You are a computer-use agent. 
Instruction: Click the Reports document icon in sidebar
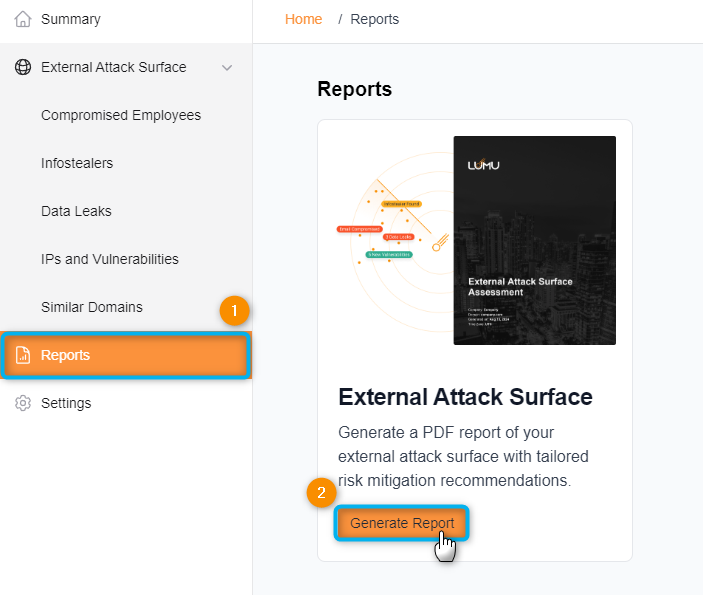coord(24,355)
